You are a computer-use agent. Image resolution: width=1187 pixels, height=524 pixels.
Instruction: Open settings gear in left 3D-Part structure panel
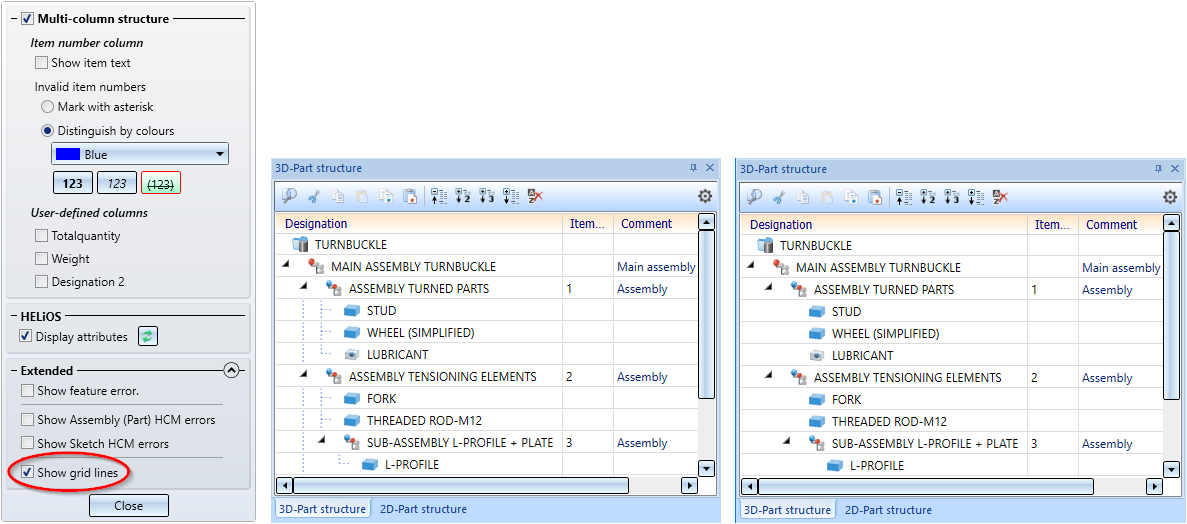coord(705,196)
